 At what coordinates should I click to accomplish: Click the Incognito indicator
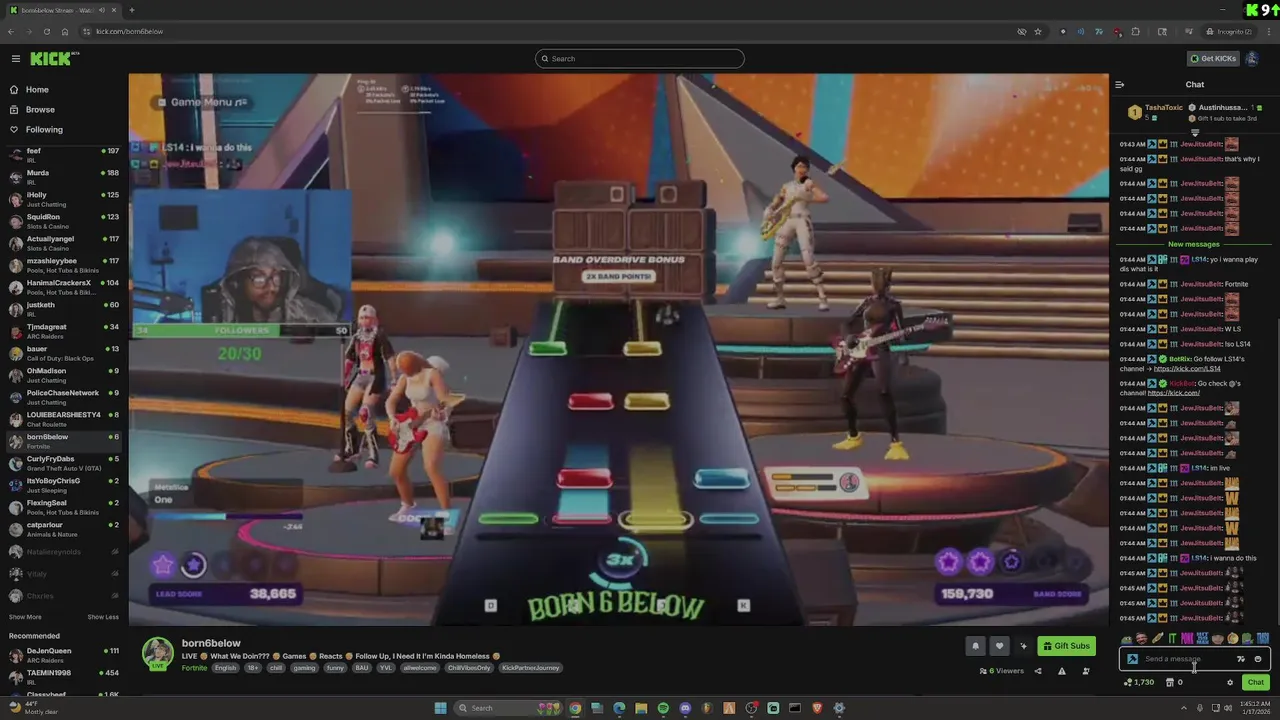[1230, 31]
